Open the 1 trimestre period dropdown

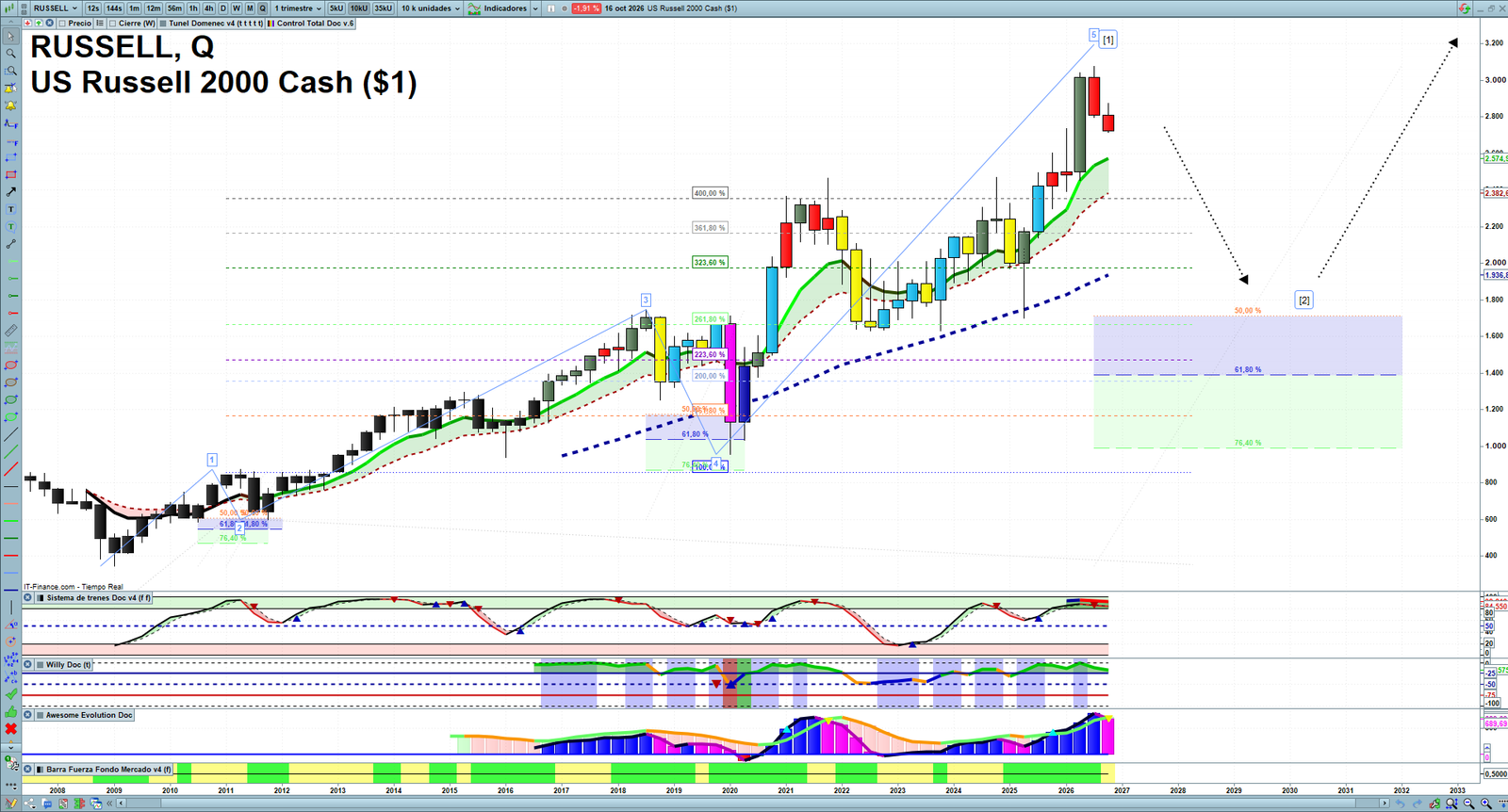[297, 8]
